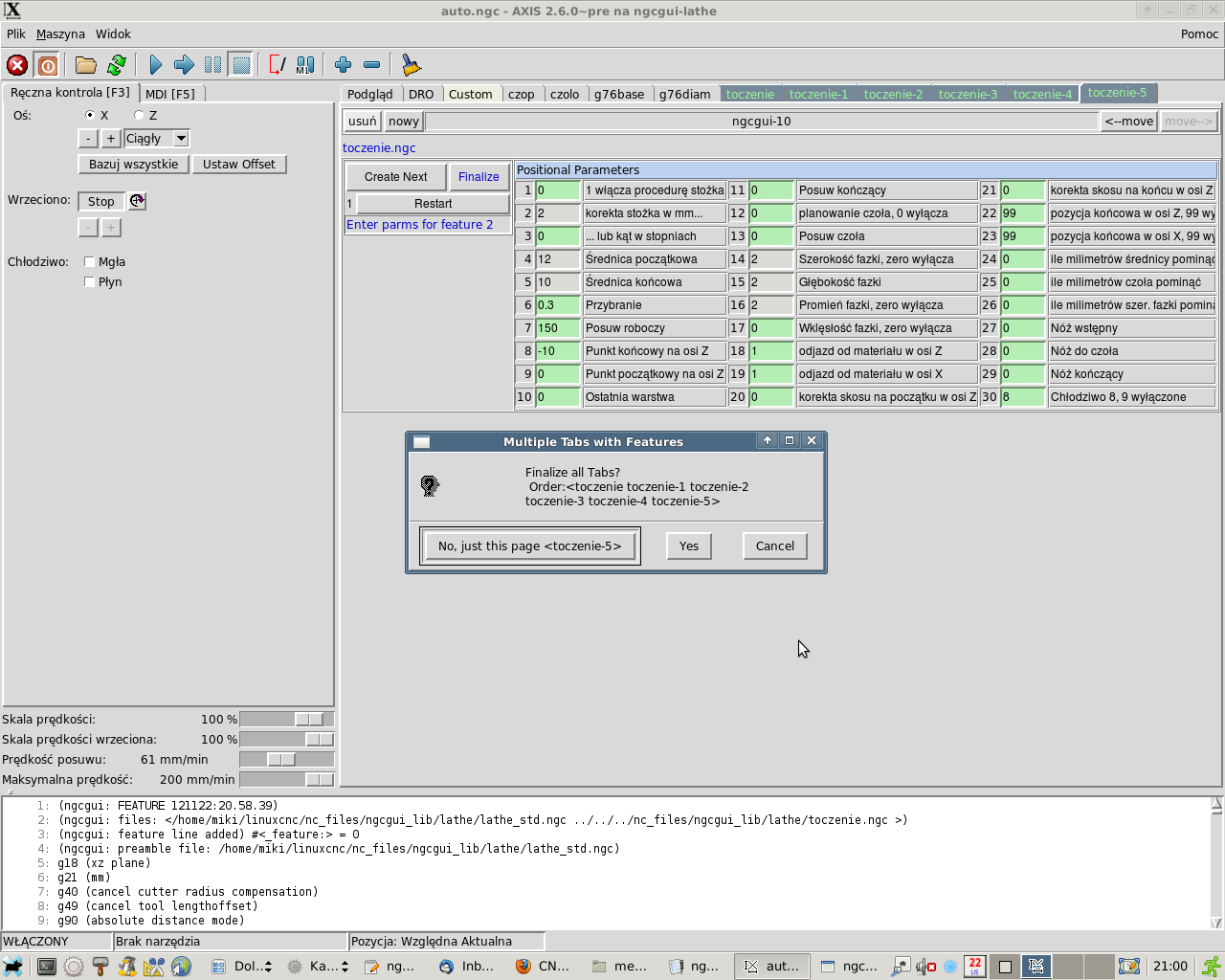Click the G-code listing vertical scrollbar
1225x980 pixels.
coord(1216,862)
